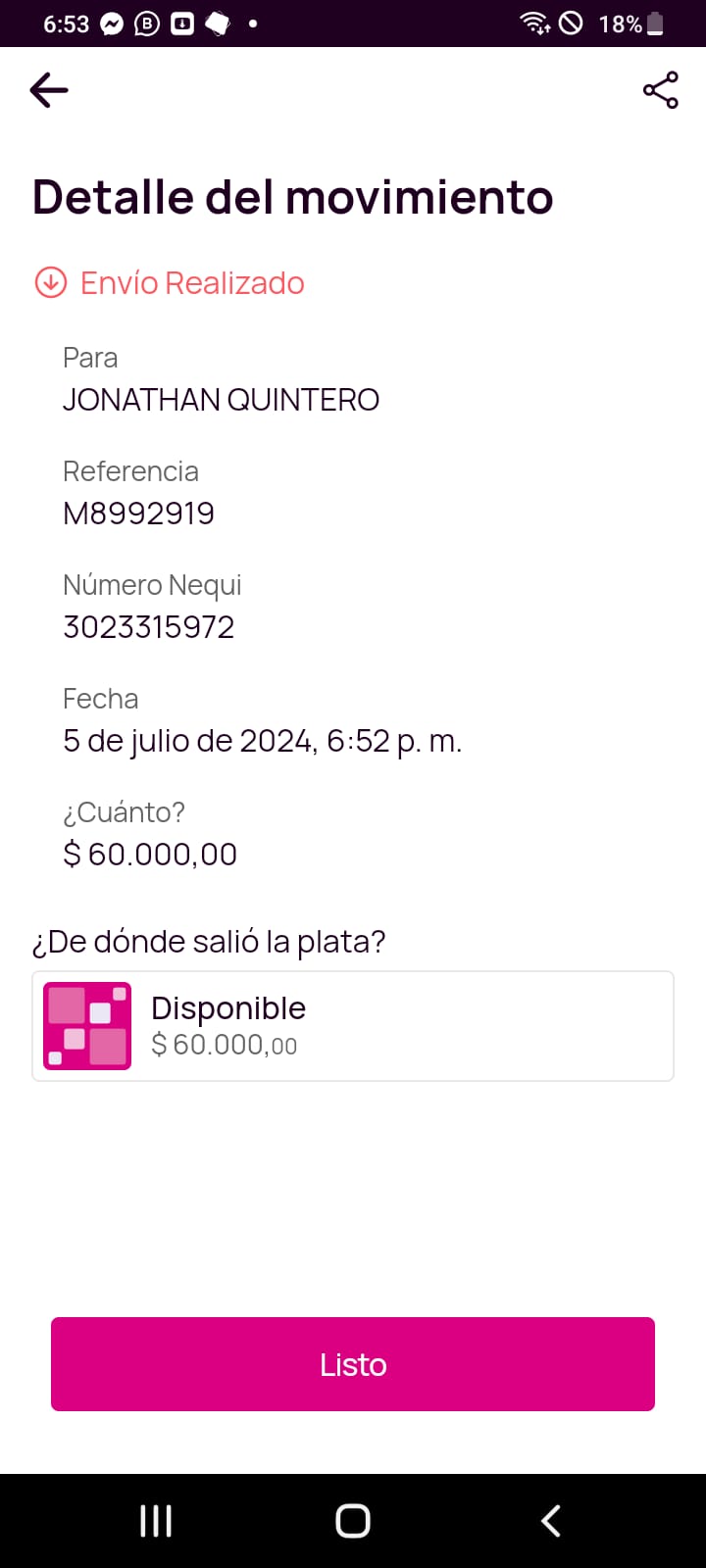The height and width of the screenshot is (1568, 706).
Task: Tap the pink Disponible pocket icon
Action: click(87, 1025)
